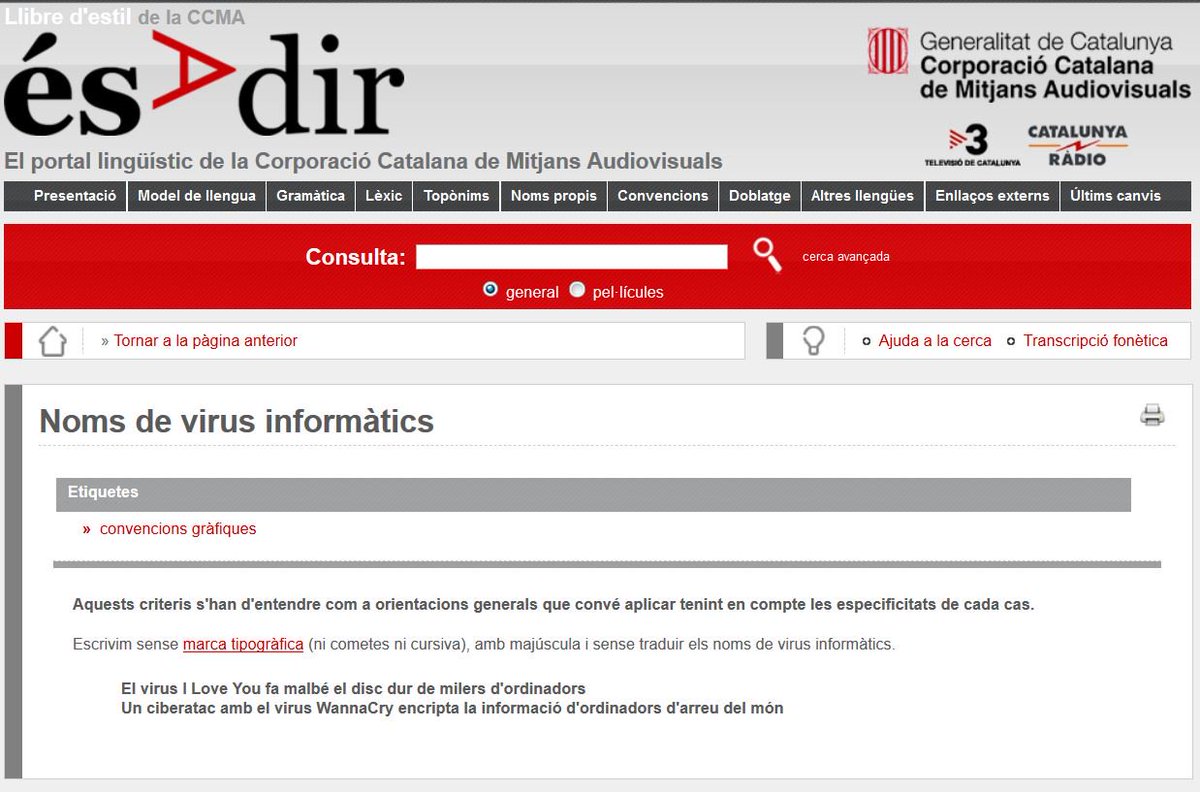Screen dimensions: 1200x792
Task: Select the 'general' search radio button
Action: click(490, 290)
